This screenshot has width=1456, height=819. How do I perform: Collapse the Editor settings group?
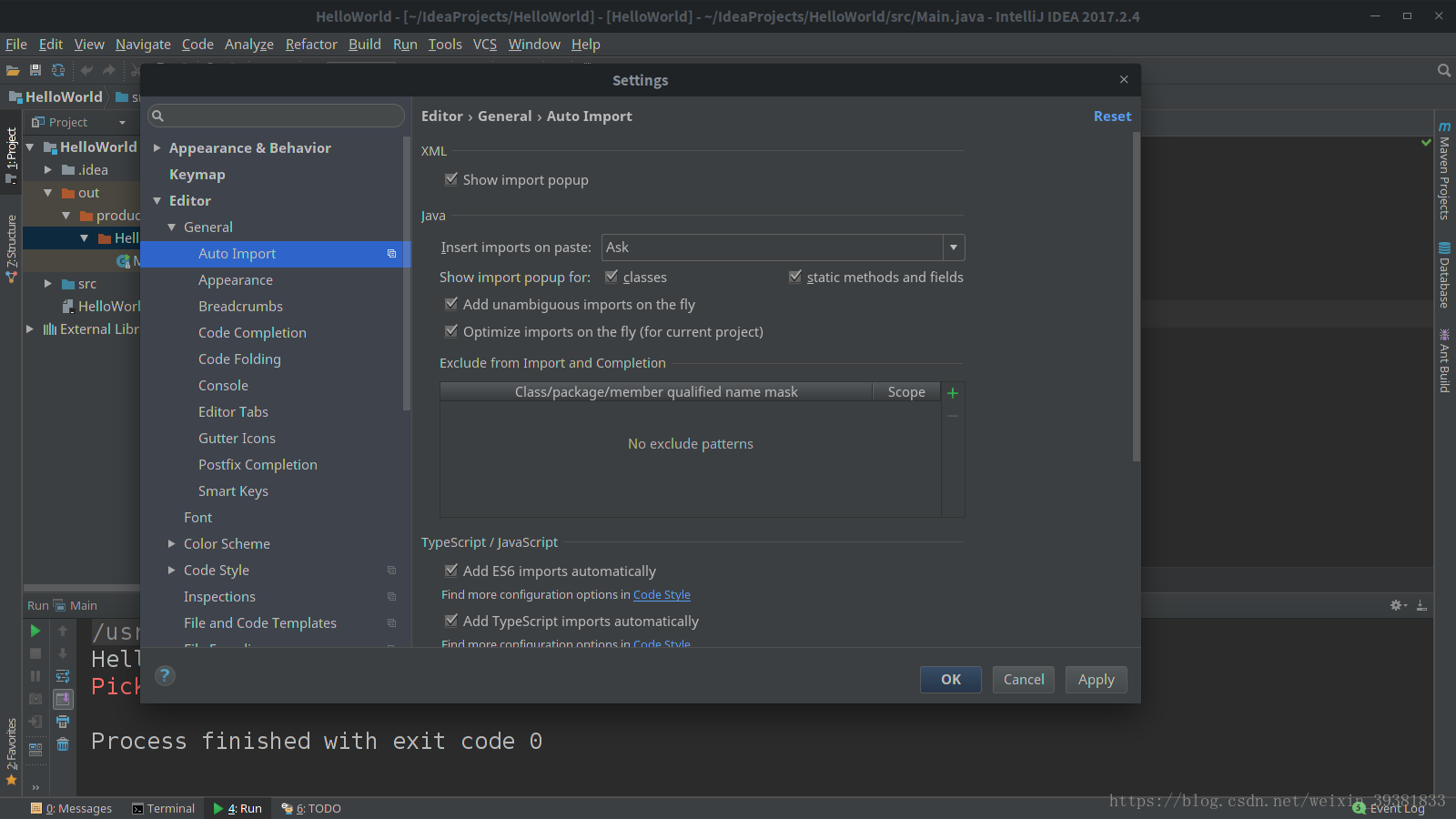click(157, 200)
